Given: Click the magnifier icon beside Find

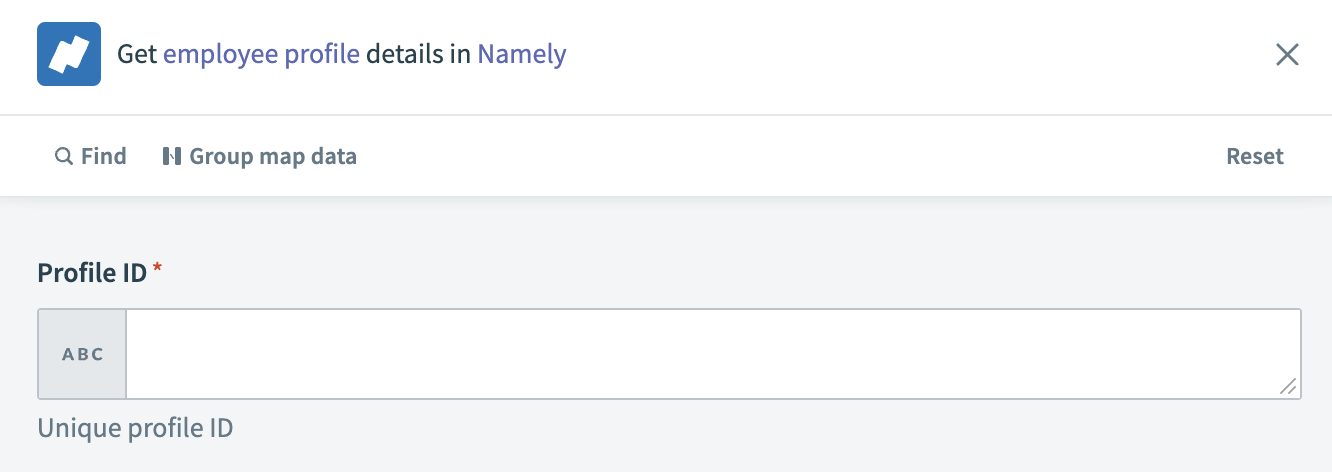Looking at the screenshot, I should click(x=63, y=156).
